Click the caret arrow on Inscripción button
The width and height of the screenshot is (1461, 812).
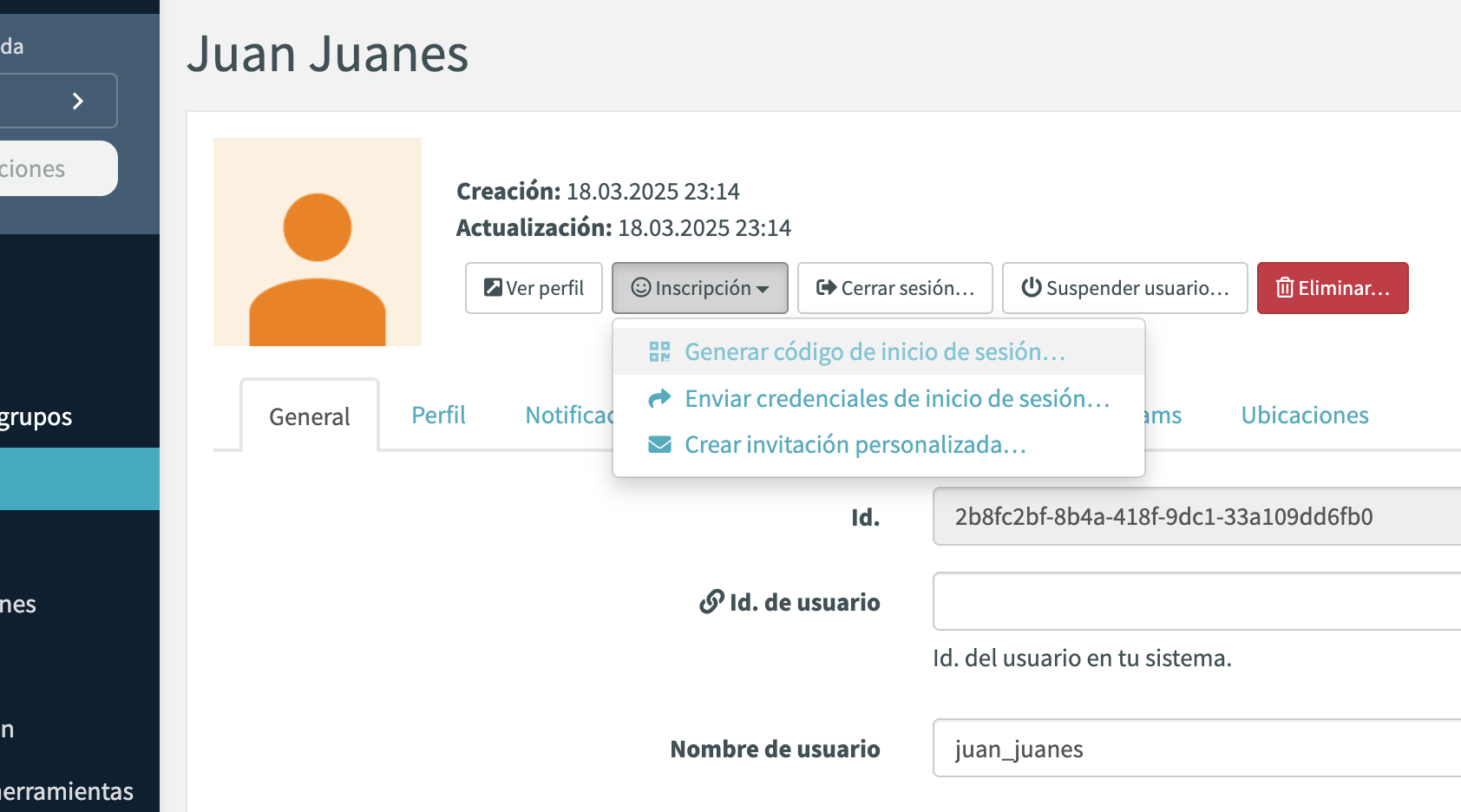pyautogui.click(x=763, y=290)
